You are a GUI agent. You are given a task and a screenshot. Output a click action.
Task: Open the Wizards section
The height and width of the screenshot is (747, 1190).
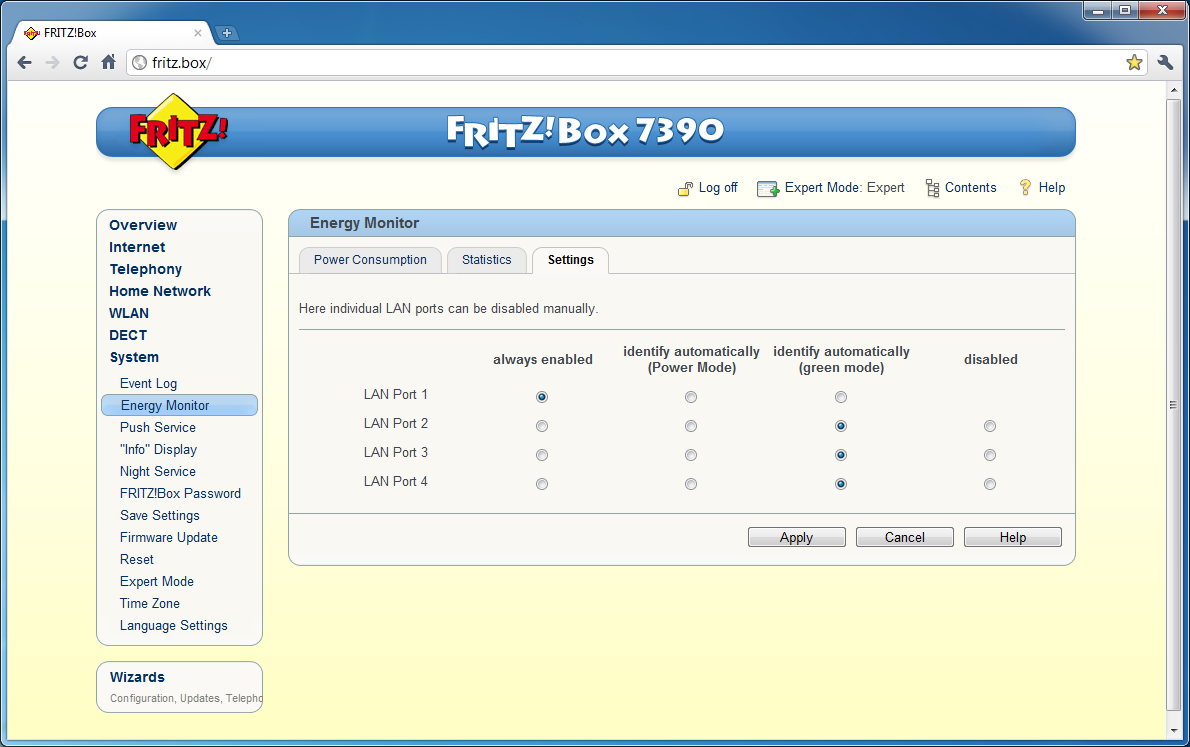point(137,677)
